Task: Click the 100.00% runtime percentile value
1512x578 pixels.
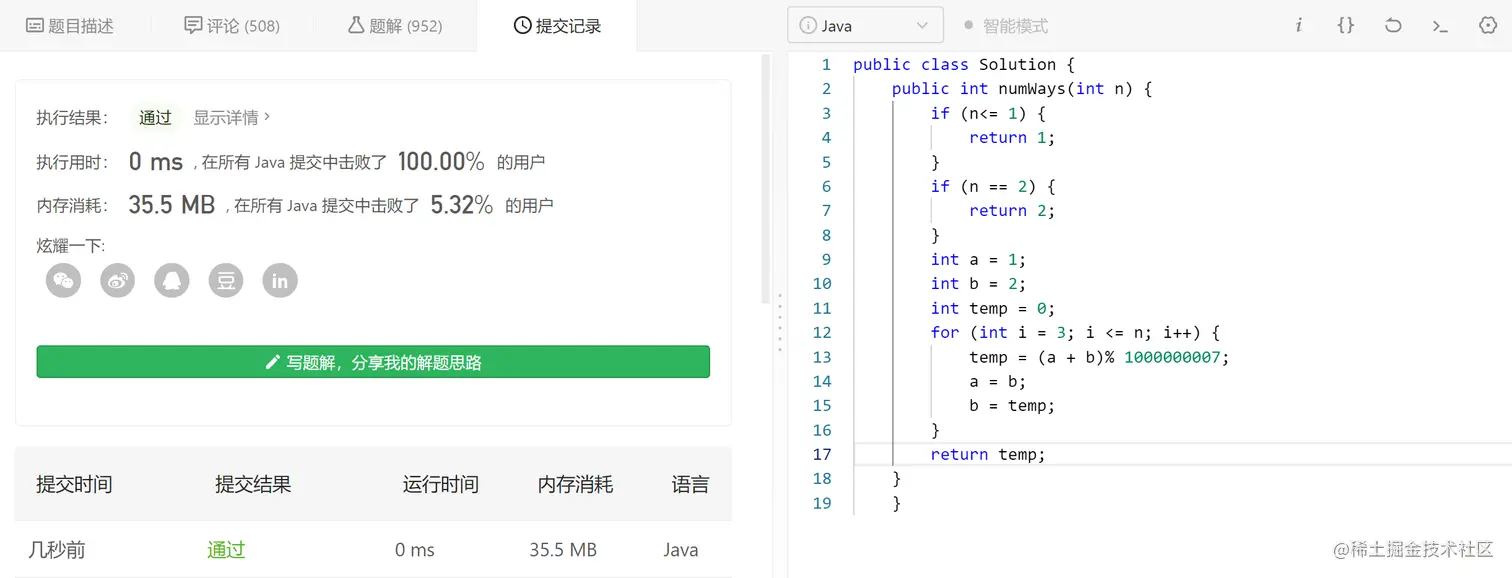Action: (441, 161)
